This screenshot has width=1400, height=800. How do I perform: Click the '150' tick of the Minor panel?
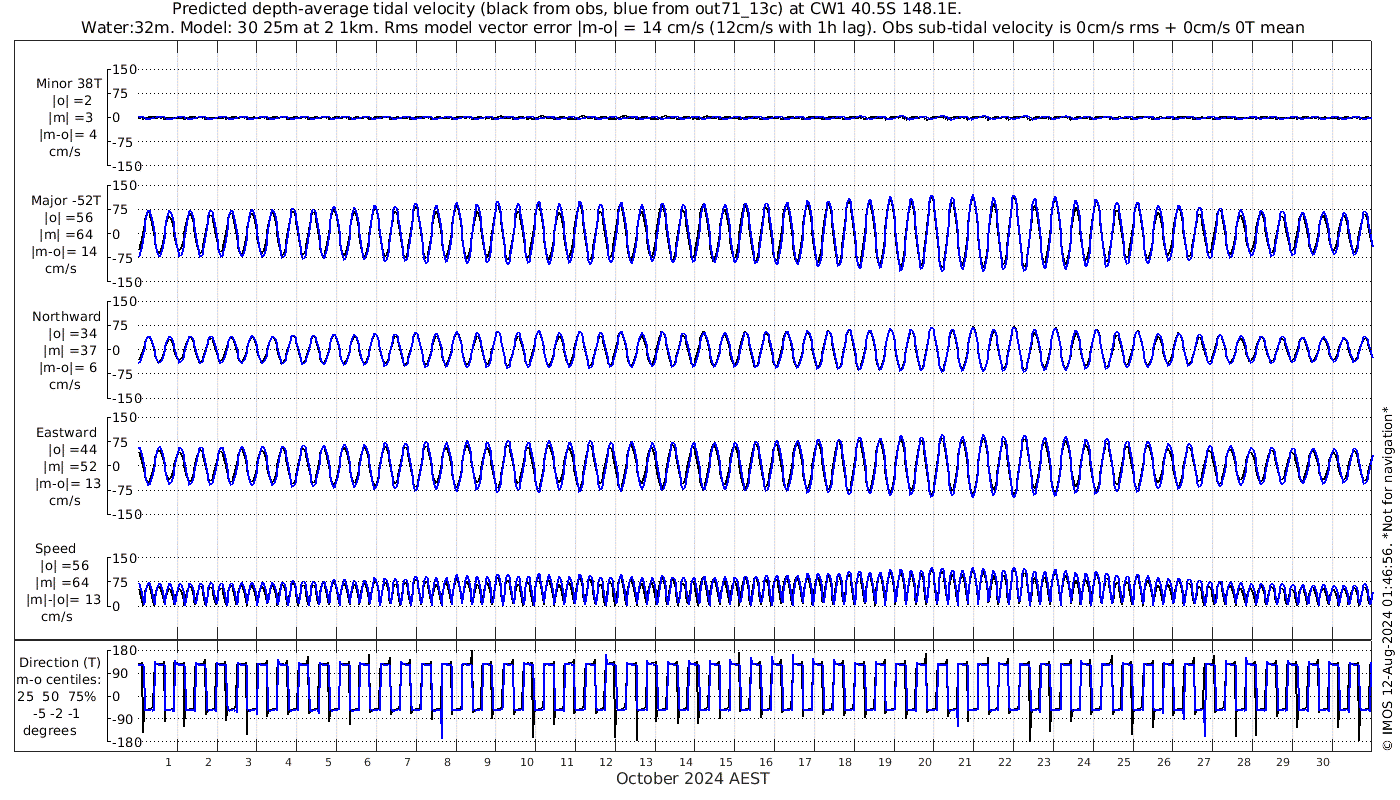click(x=125, y=69)
